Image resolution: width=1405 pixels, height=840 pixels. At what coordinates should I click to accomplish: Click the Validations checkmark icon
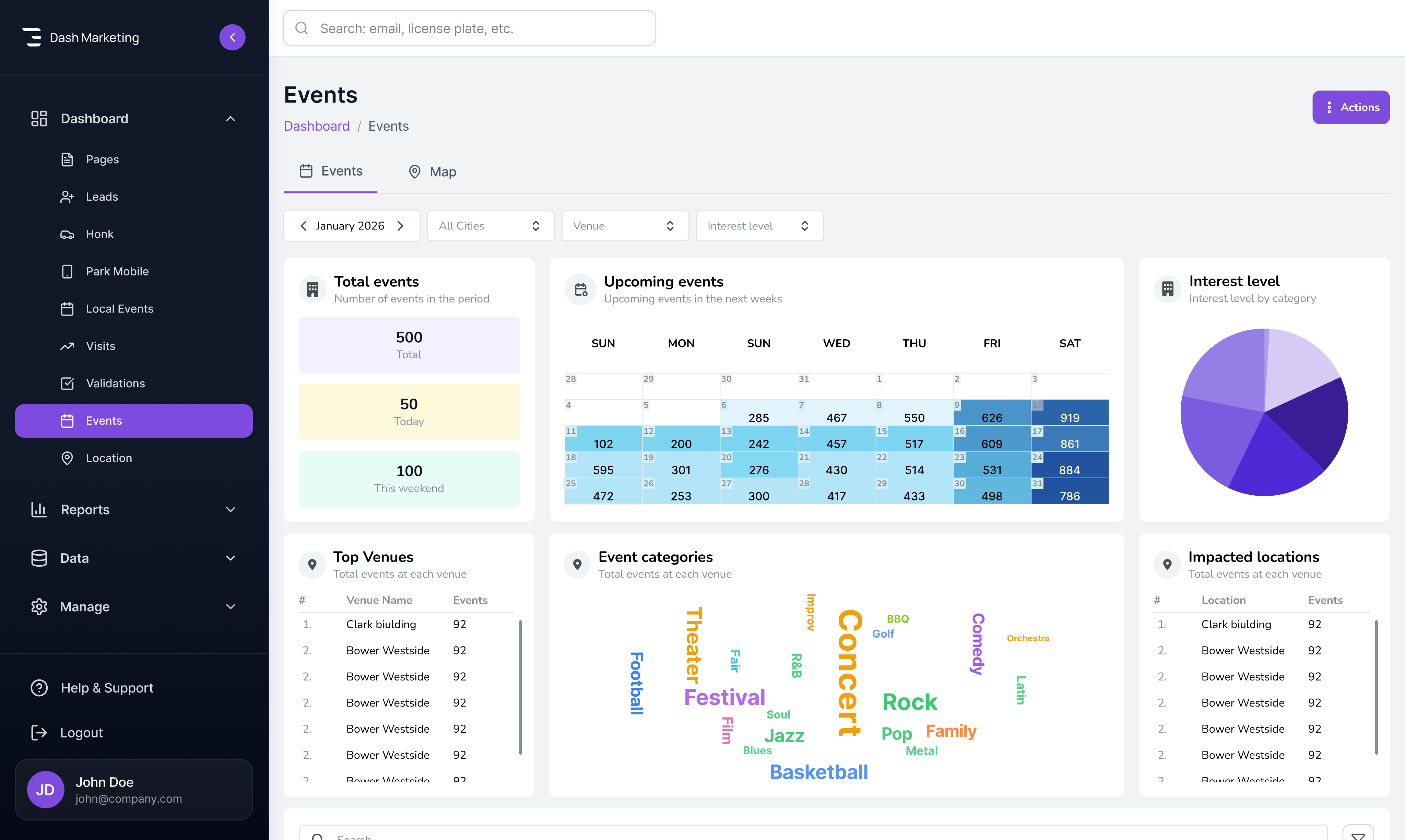pos(67,384)
